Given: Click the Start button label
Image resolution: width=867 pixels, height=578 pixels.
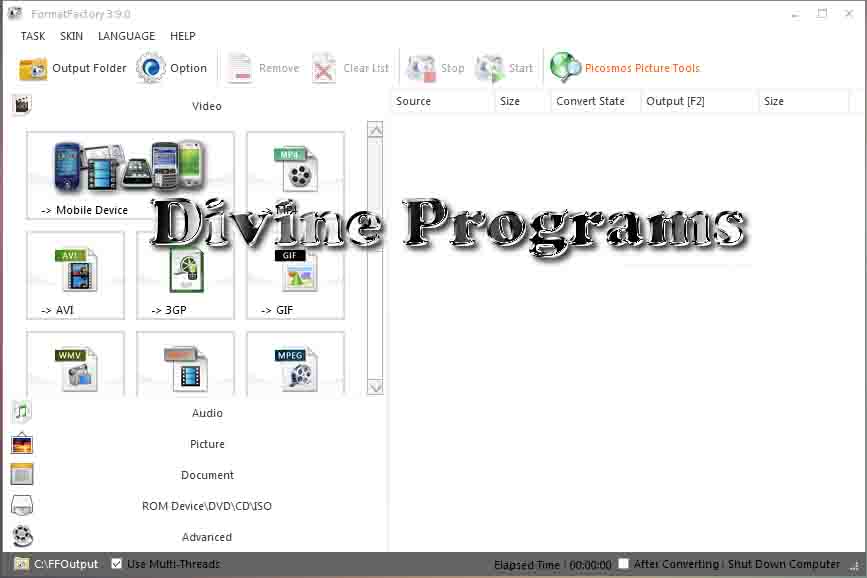Looking at the screenshot, I should (x=520, y=68).
